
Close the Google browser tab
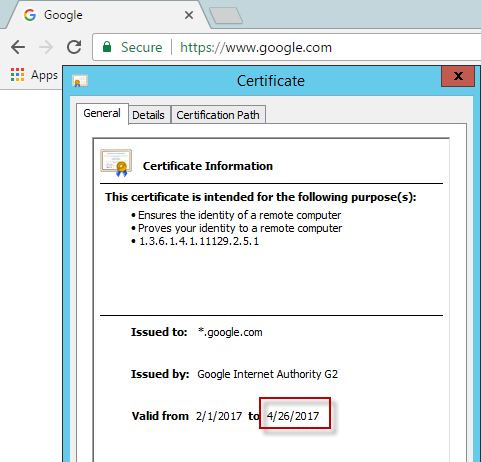click(189, 15)
